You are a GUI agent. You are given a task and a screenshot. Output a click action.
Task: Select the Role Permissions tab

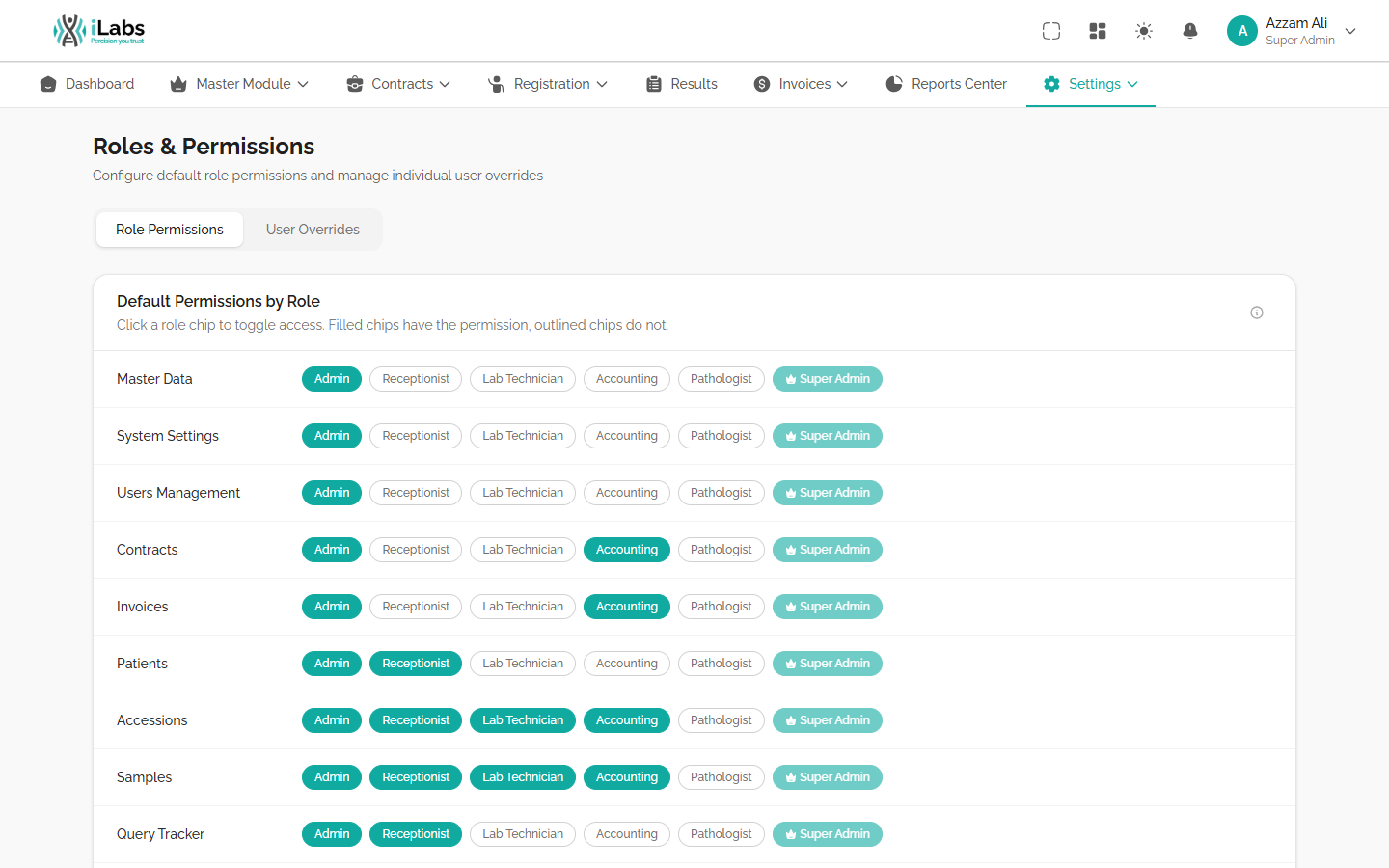[170, 230]
